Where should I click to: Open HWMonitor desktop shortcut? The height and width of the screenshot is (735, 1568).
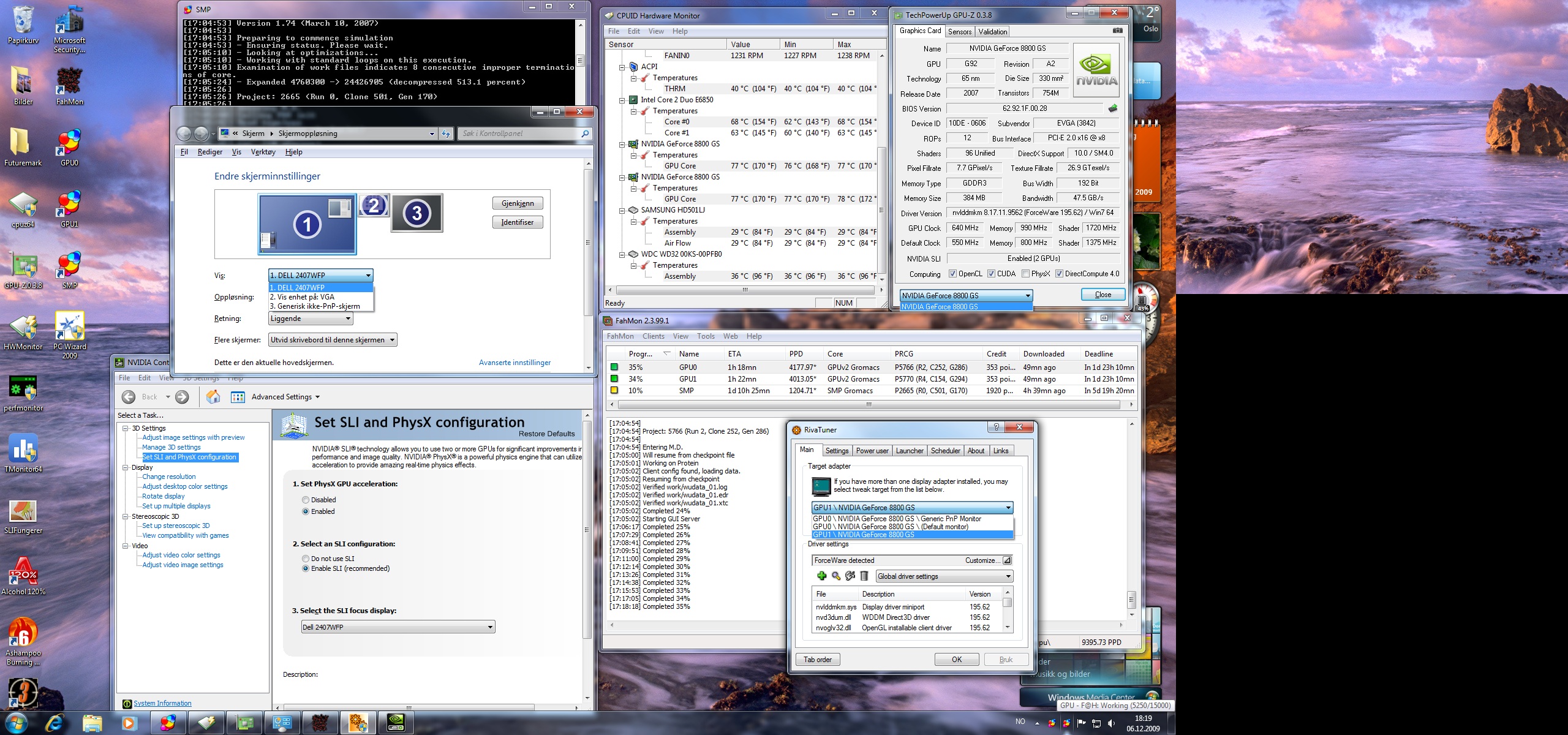click(23, 331)
